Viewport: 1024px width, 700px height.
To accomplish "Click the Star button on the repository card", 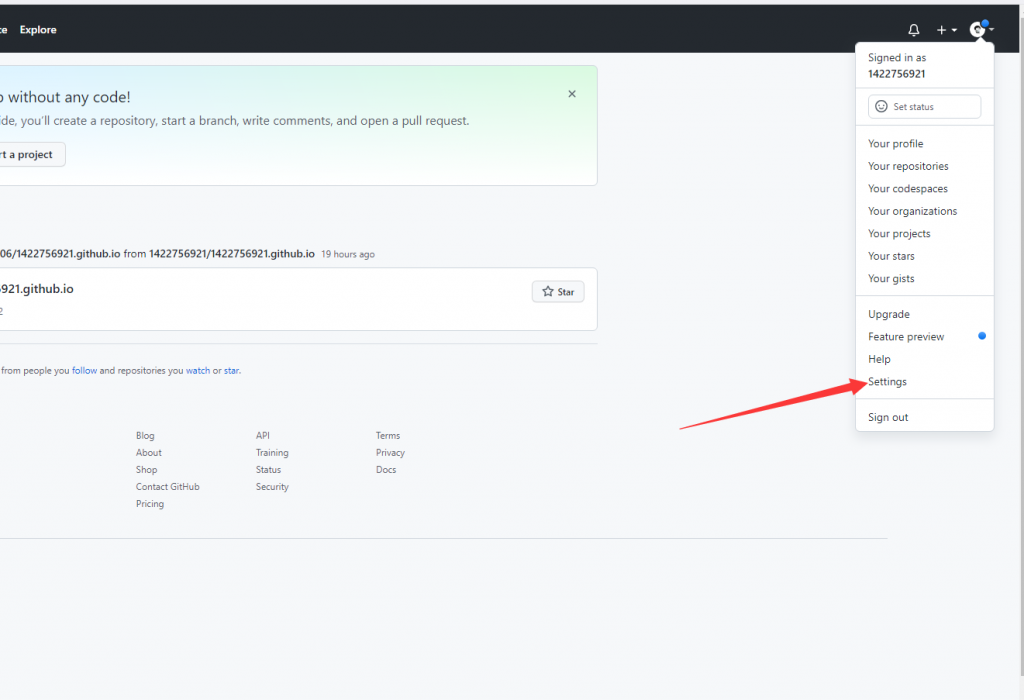I will (558, 292).
